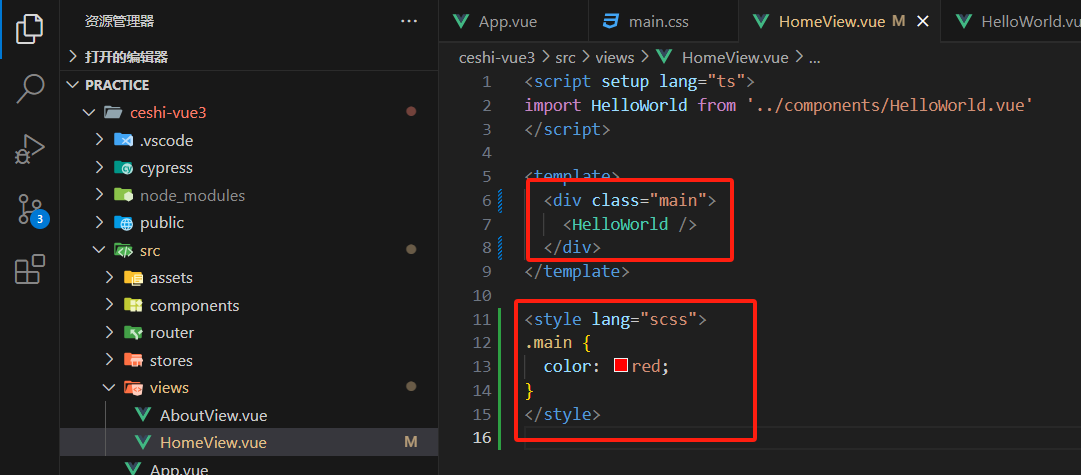Click ceshi-vue3 in the breadcrumb
1081x475 pixels.
pos(496,57)
